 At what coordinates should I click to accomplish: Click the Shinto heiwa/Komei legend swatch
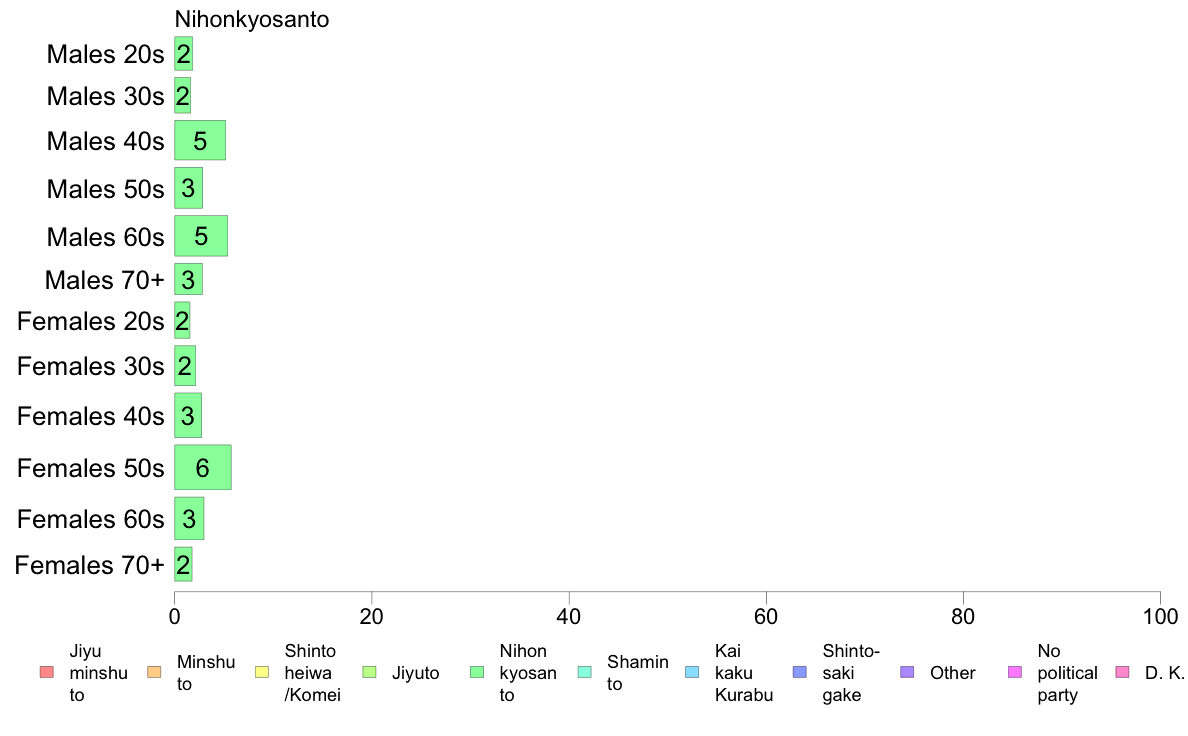(262, 672)
